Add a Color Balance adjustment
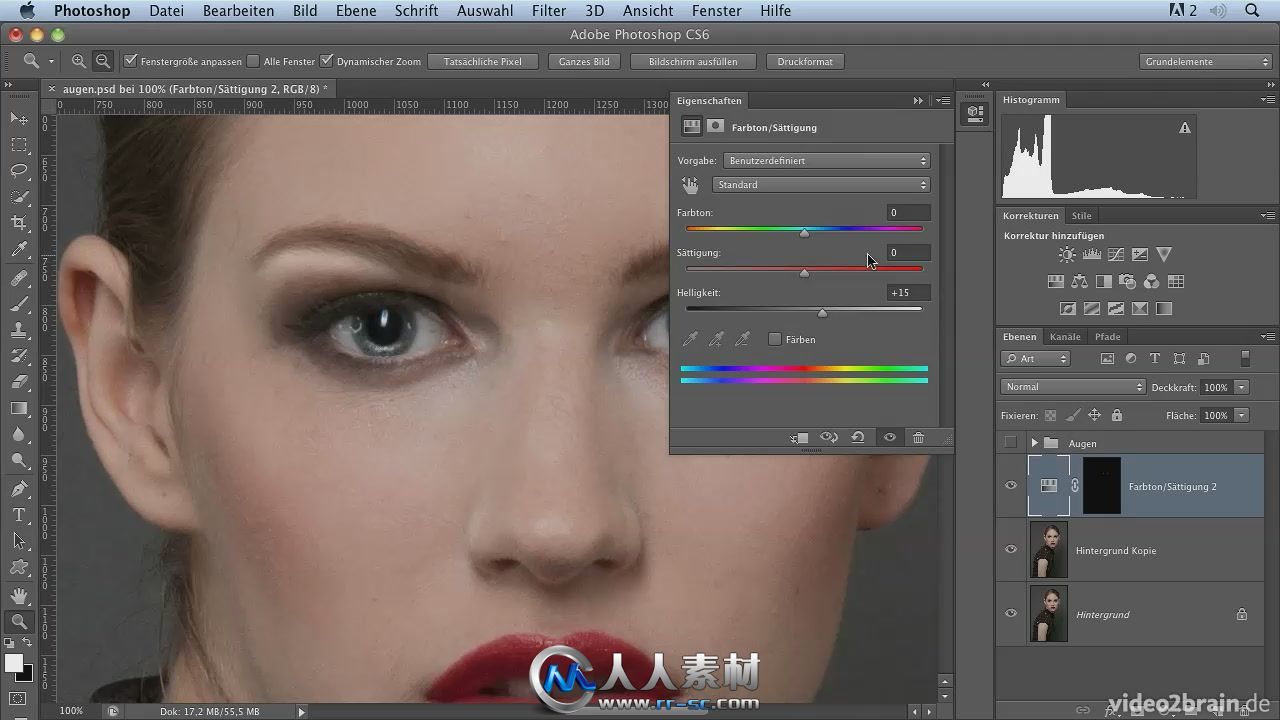Screen dimensions: 1280x720 tap(1079, 282)
